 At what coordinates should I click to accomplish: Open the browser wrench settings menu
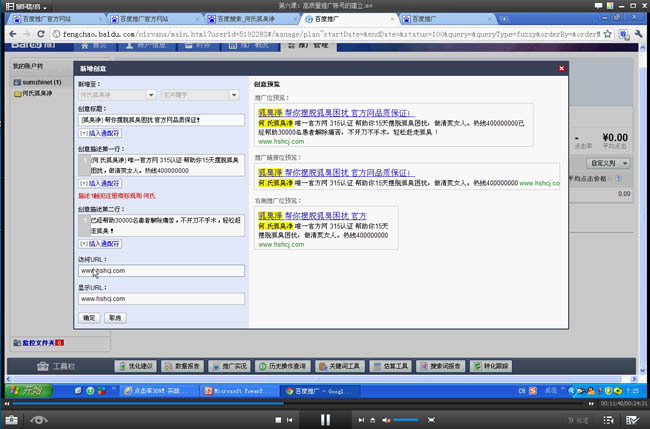coord(638,34)
